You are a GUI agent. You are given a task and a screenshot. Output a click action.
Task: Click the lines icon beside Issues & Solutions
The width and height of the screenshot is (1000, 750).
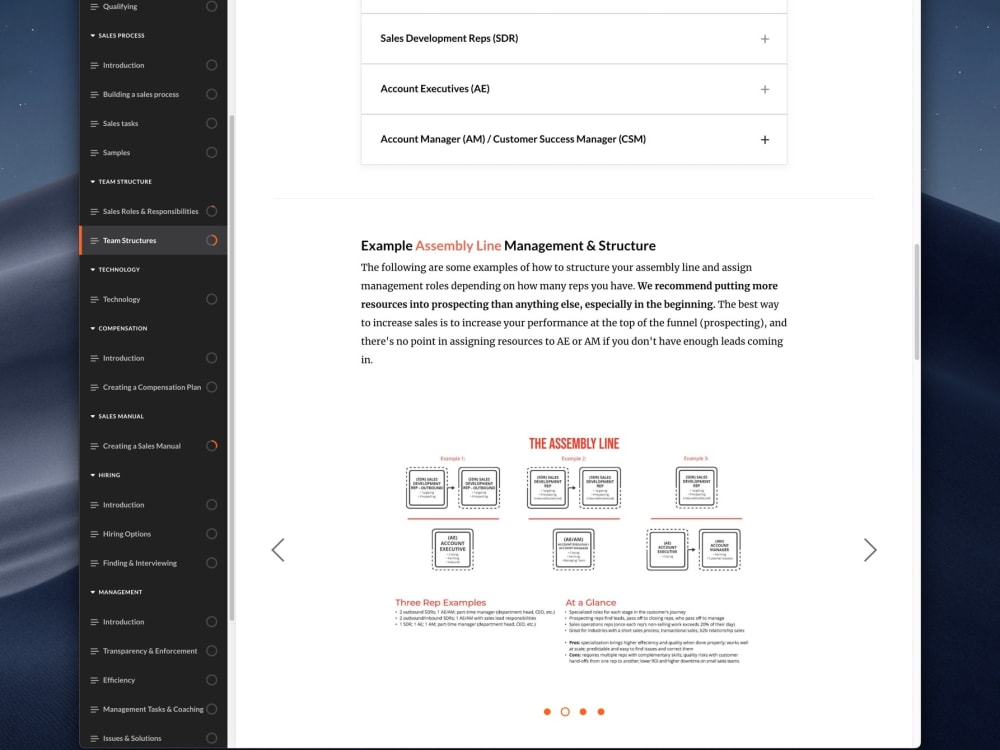pos(94,739)
